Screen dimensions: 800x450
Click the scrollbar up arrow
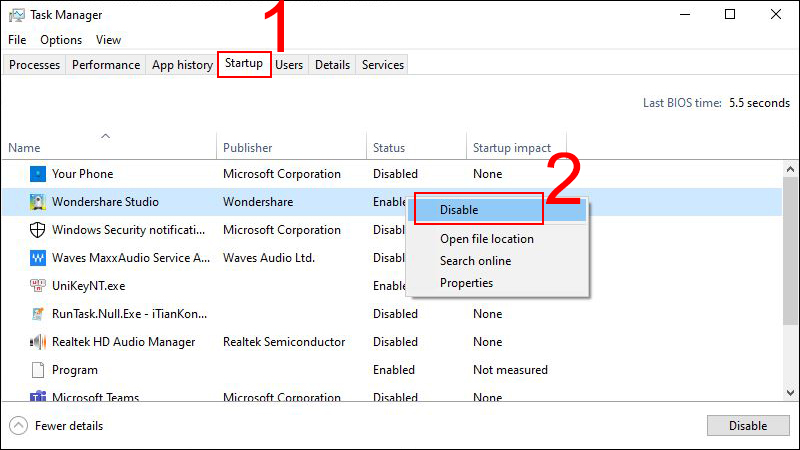coord(790,169)
